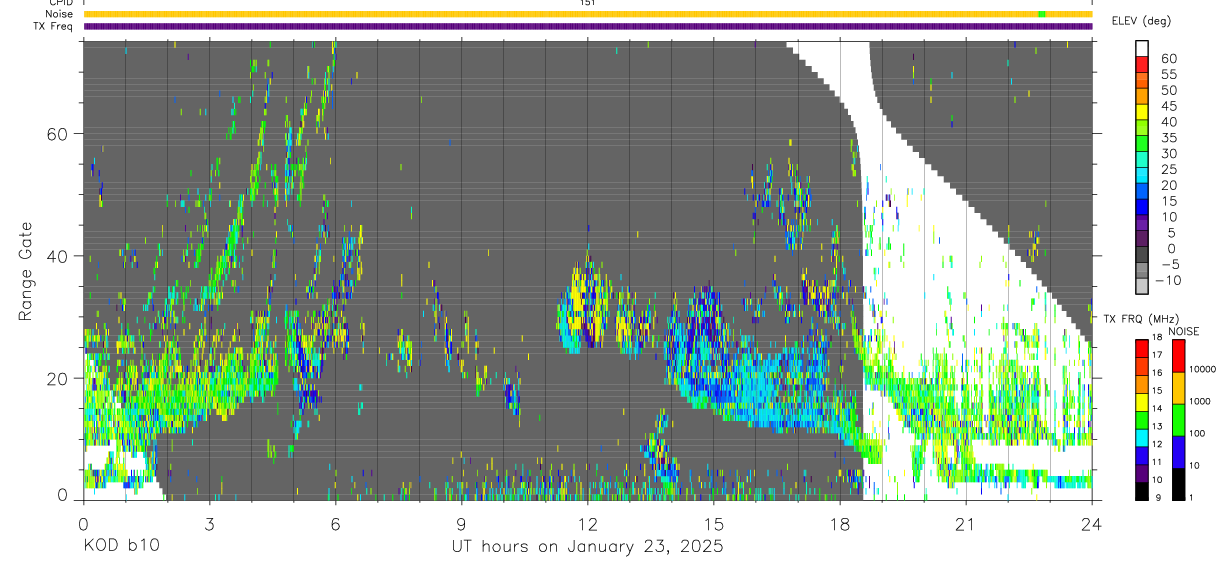The height and width of the screenshot is (567, 1228).
Task: Pick the black bottom segment of TX FRQ colorbar
Action: coord(1142,491)
